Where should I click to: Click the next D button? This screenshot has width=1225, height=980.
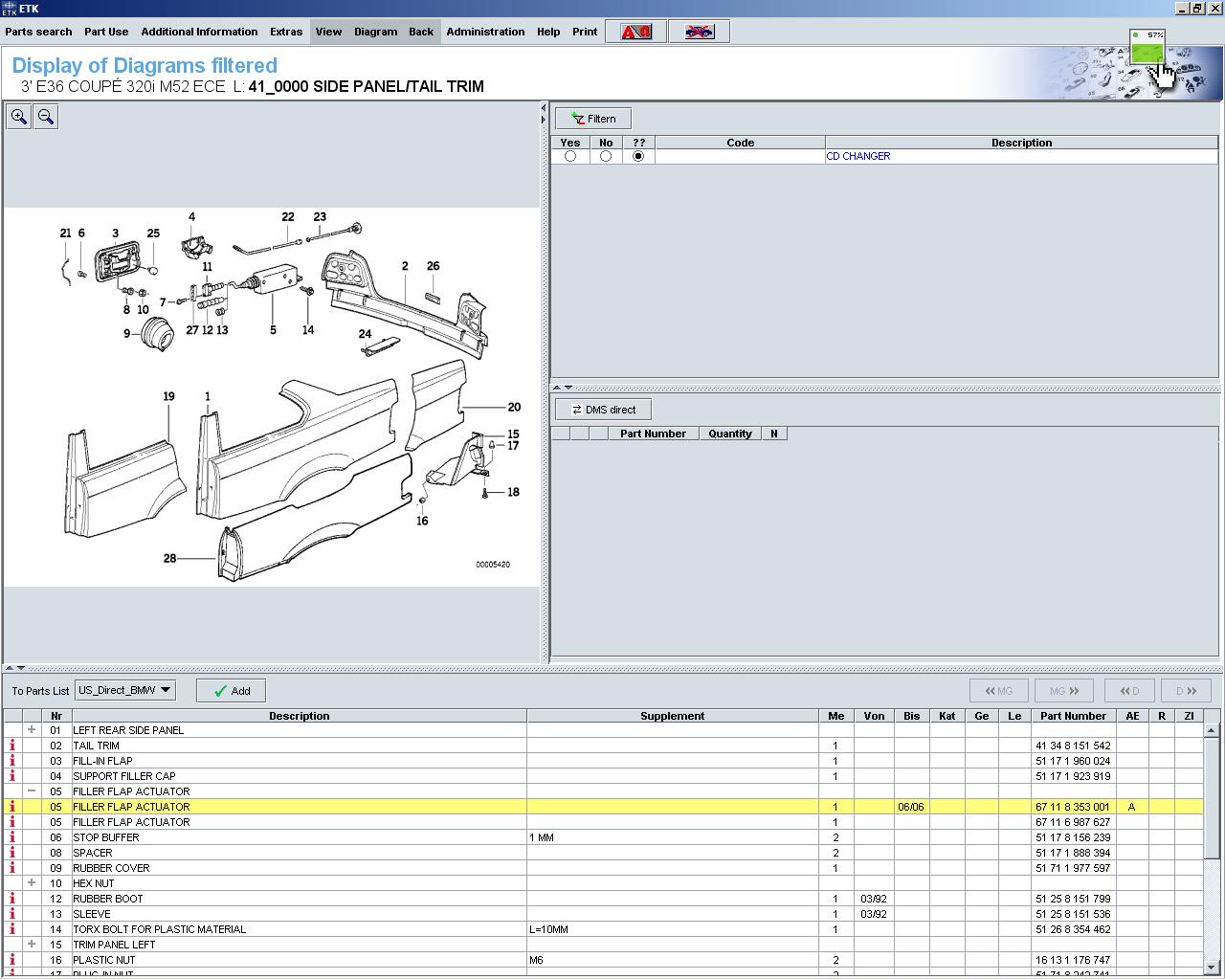pos(1186,691)
